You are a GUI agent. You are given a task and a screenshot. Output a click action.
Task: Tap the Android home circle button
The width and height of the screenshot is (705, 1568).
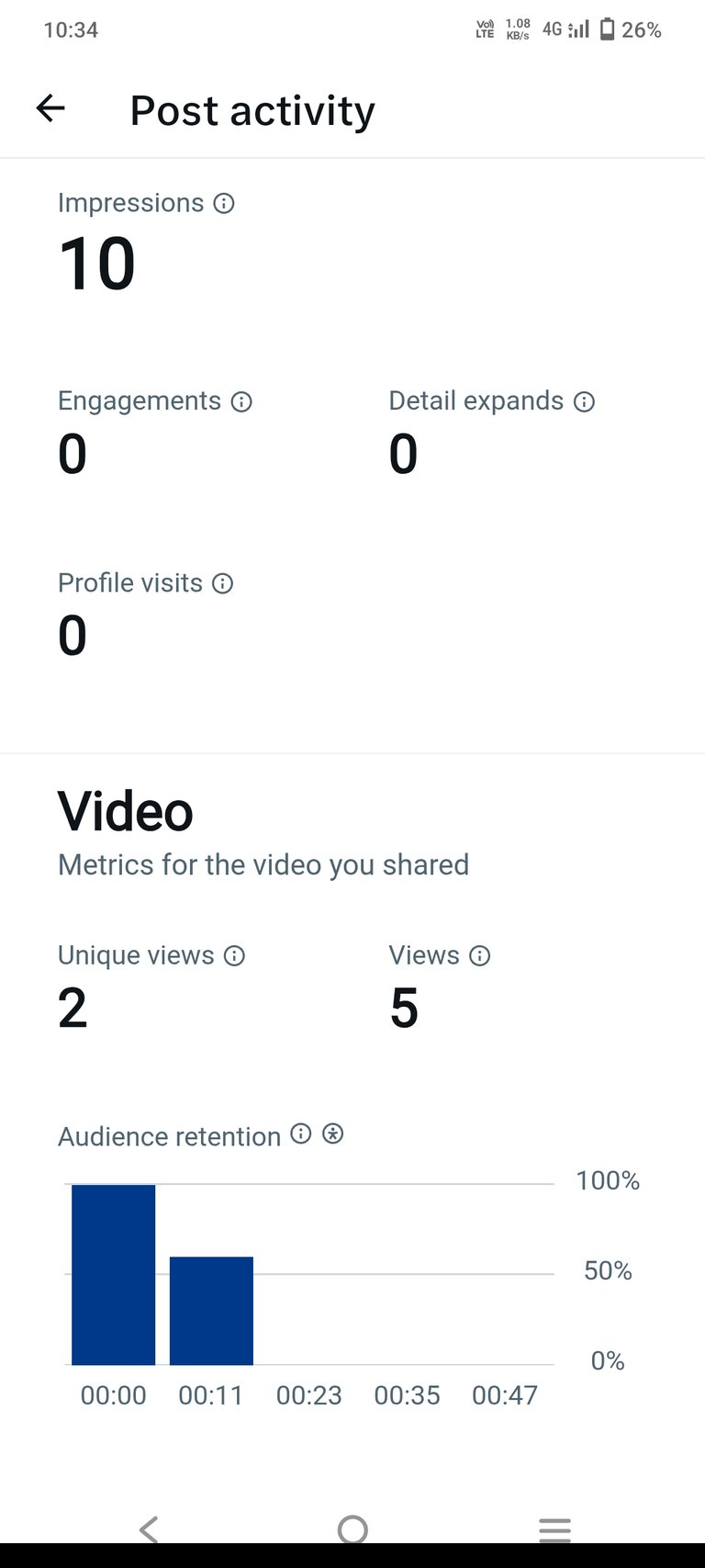(352, 1529)
